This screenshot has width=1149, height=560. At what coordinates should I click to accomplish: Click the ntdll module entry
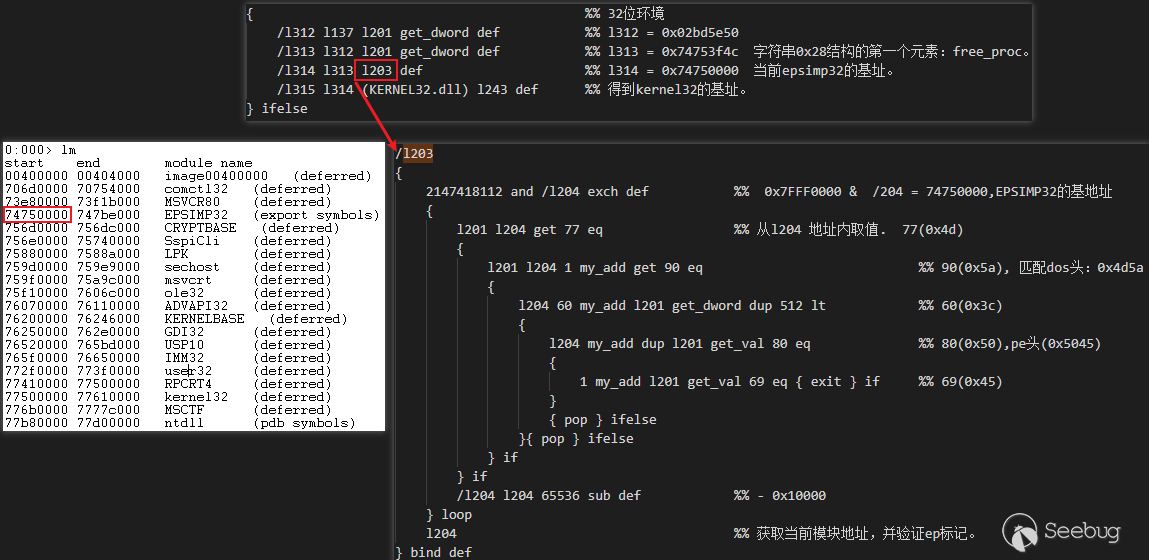(184, 423)
